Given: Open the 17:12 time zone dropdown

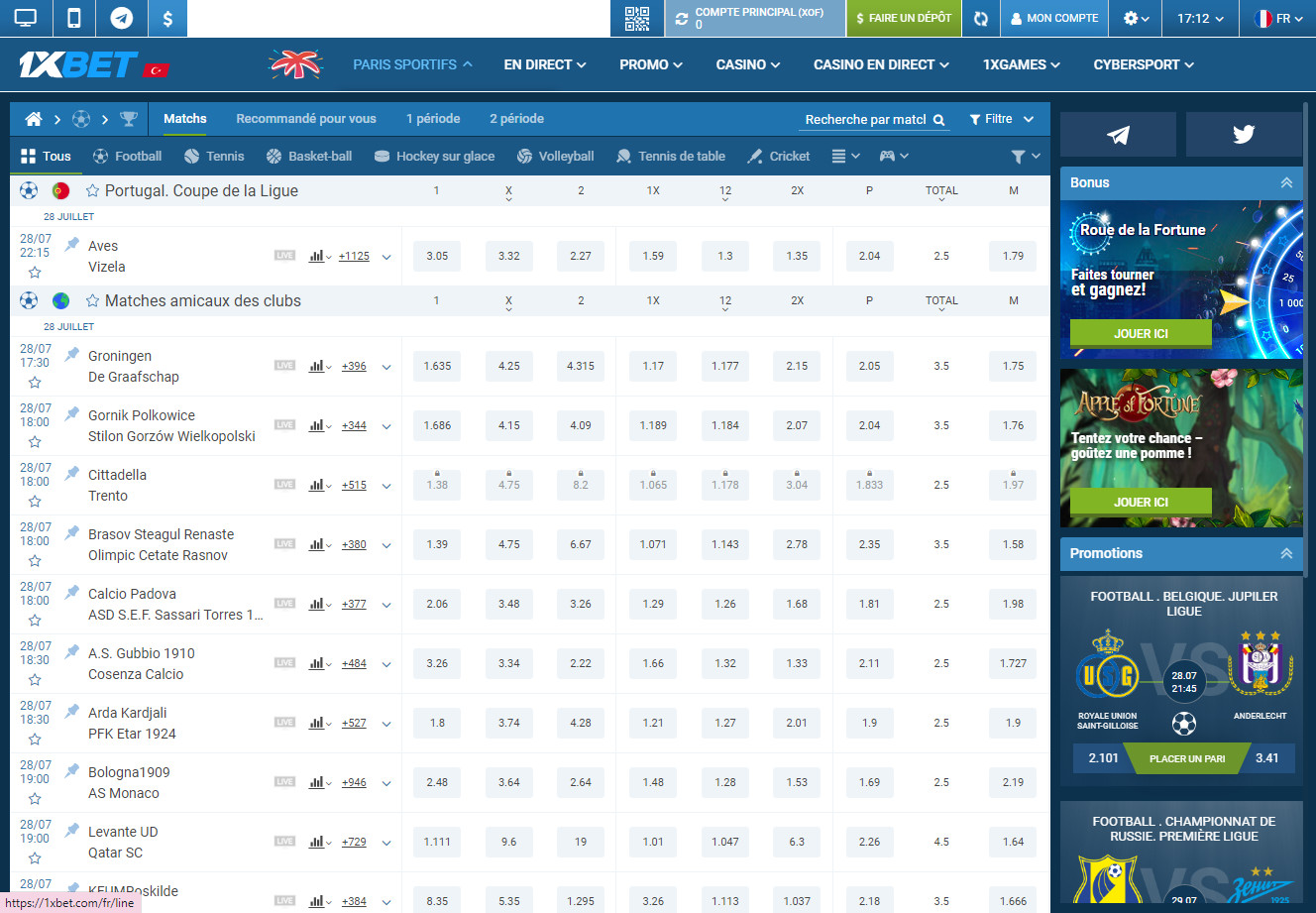Looking at the screenshot, I should tap(1200, 18).
